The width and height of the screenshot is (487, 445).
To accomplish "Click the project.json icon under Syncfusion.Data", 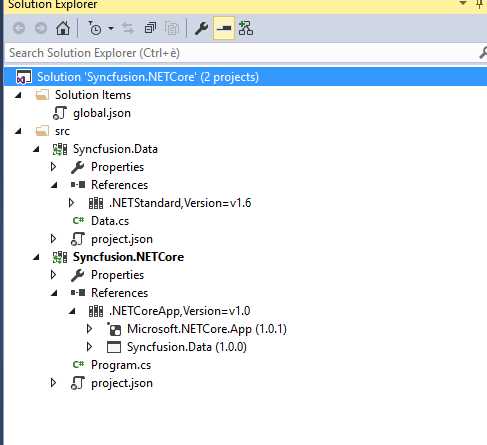I will (x=78, y=239).
